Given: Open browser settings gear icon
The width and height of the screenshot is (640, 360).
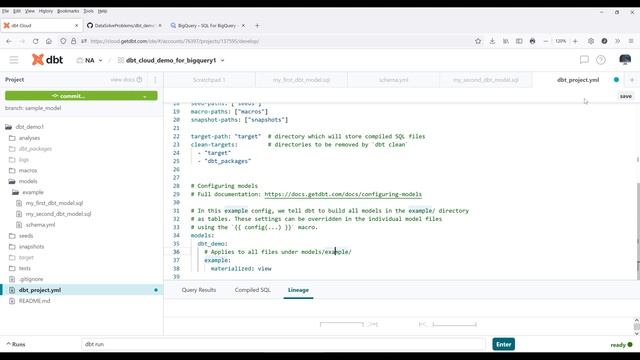Looking at the screenshot, I should (x=591, y=41).
